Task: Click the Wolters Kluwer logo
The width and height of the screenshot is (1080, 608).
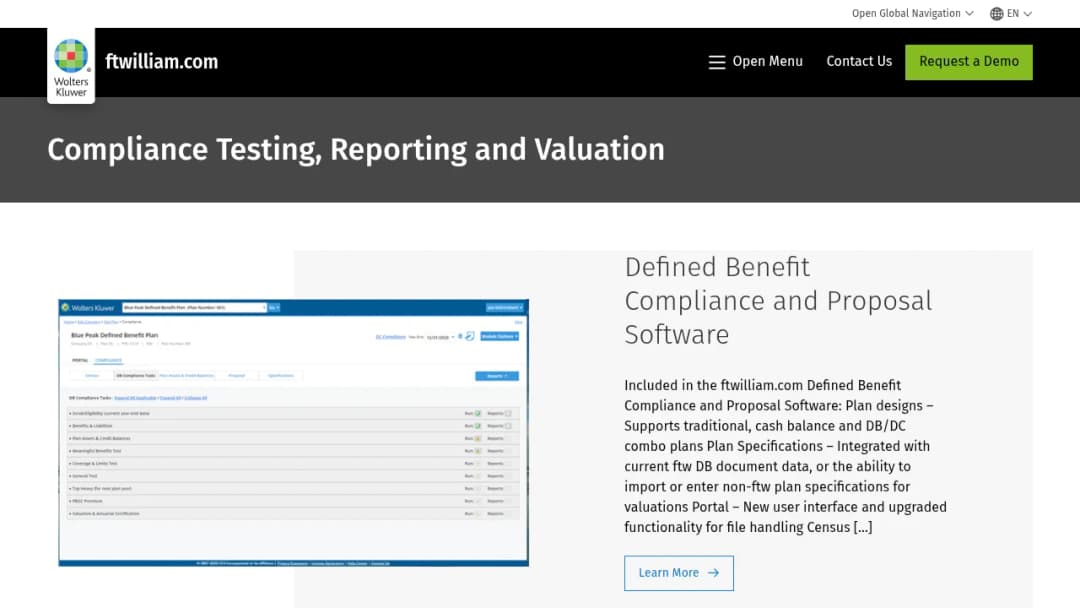Action: click(71, 66)
